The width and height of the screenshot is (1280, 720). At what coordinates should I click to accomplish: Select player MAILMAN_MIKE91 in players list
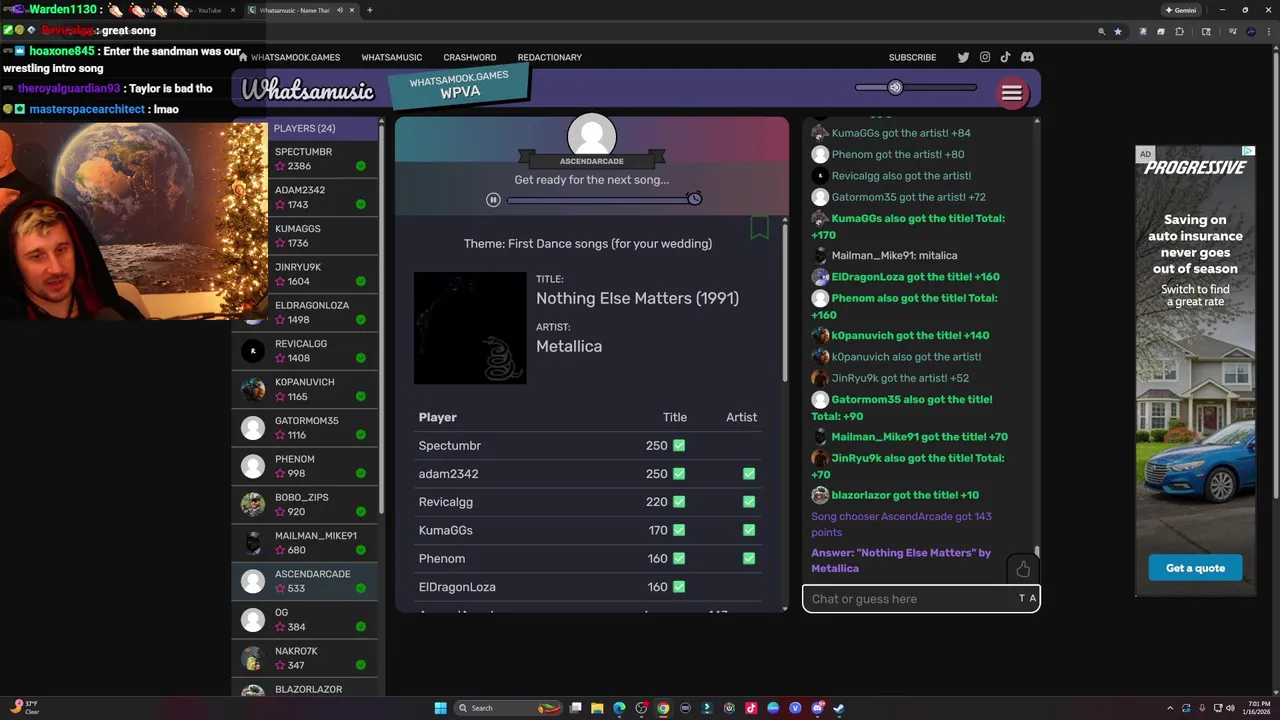point(305,543)
